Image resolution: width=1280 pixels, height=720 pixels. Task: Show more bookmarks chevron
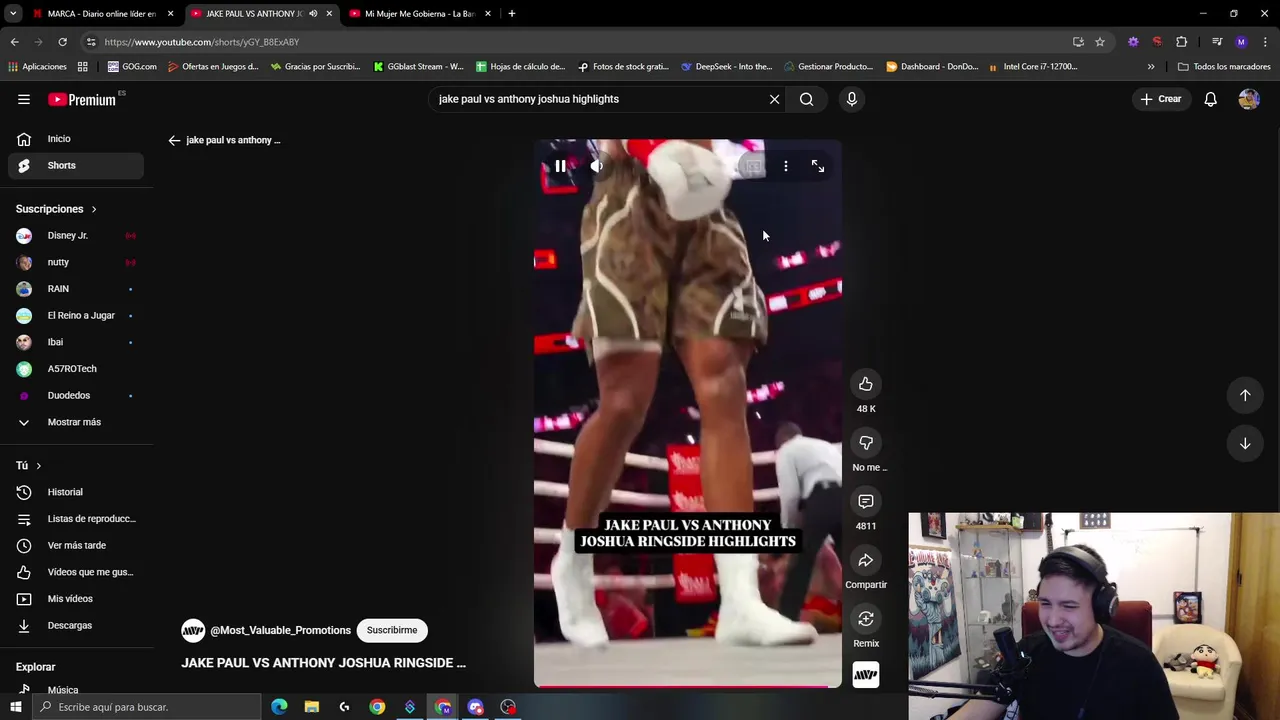[1151, 67]
